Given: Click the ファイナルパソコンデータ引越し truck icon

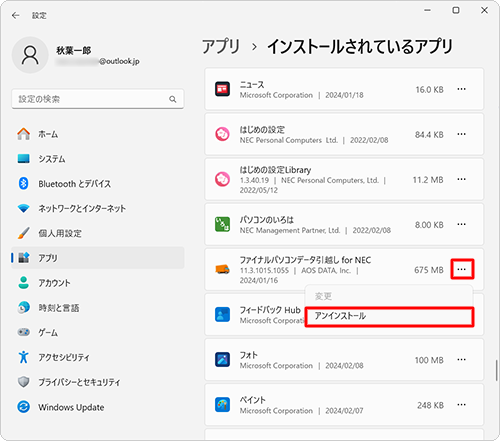Looking at the screenshot, I should (x=222, y=269).
